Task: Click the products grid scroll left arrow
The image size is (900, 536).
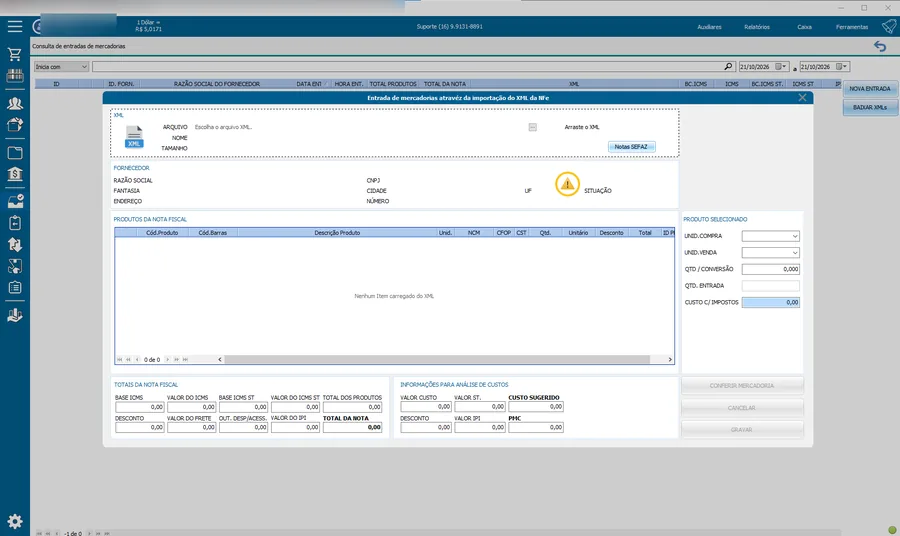Action: pos(220,359)
